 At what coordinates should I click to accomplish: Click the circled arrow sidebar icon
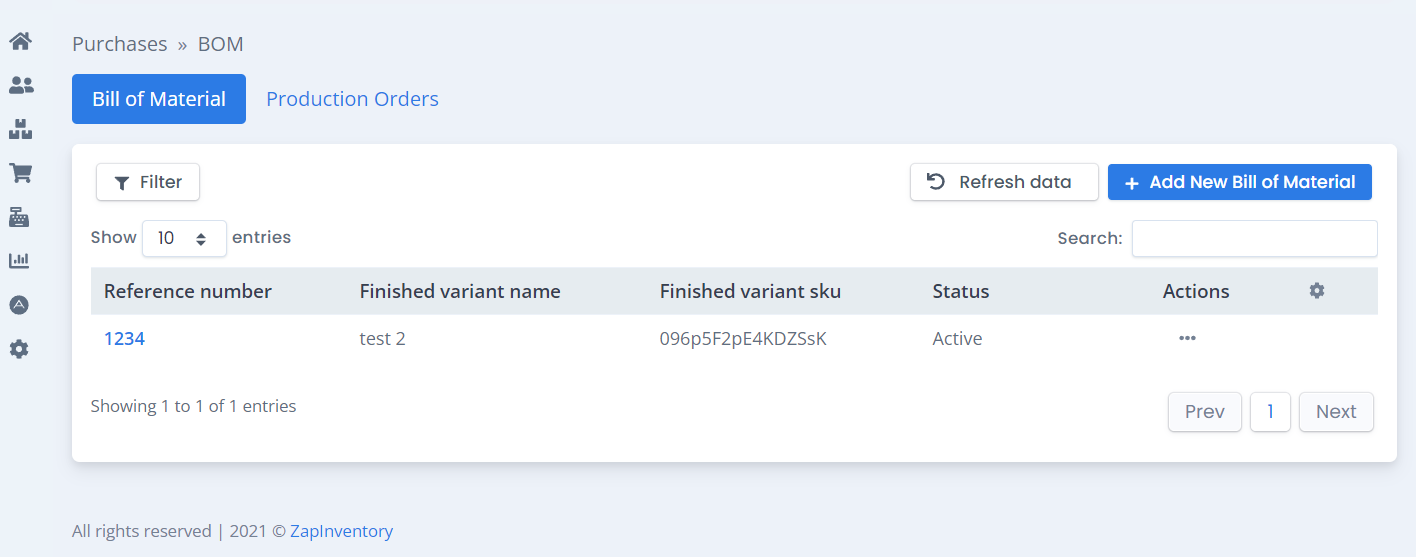pos(19,305)
